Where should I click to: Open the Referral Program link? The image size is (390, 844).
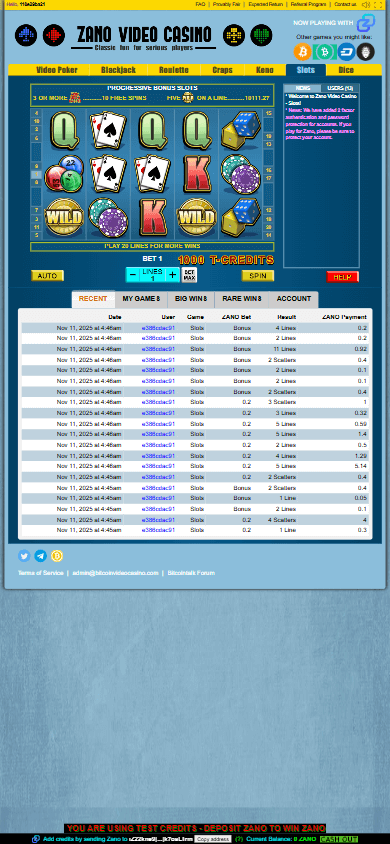point(309,4)
